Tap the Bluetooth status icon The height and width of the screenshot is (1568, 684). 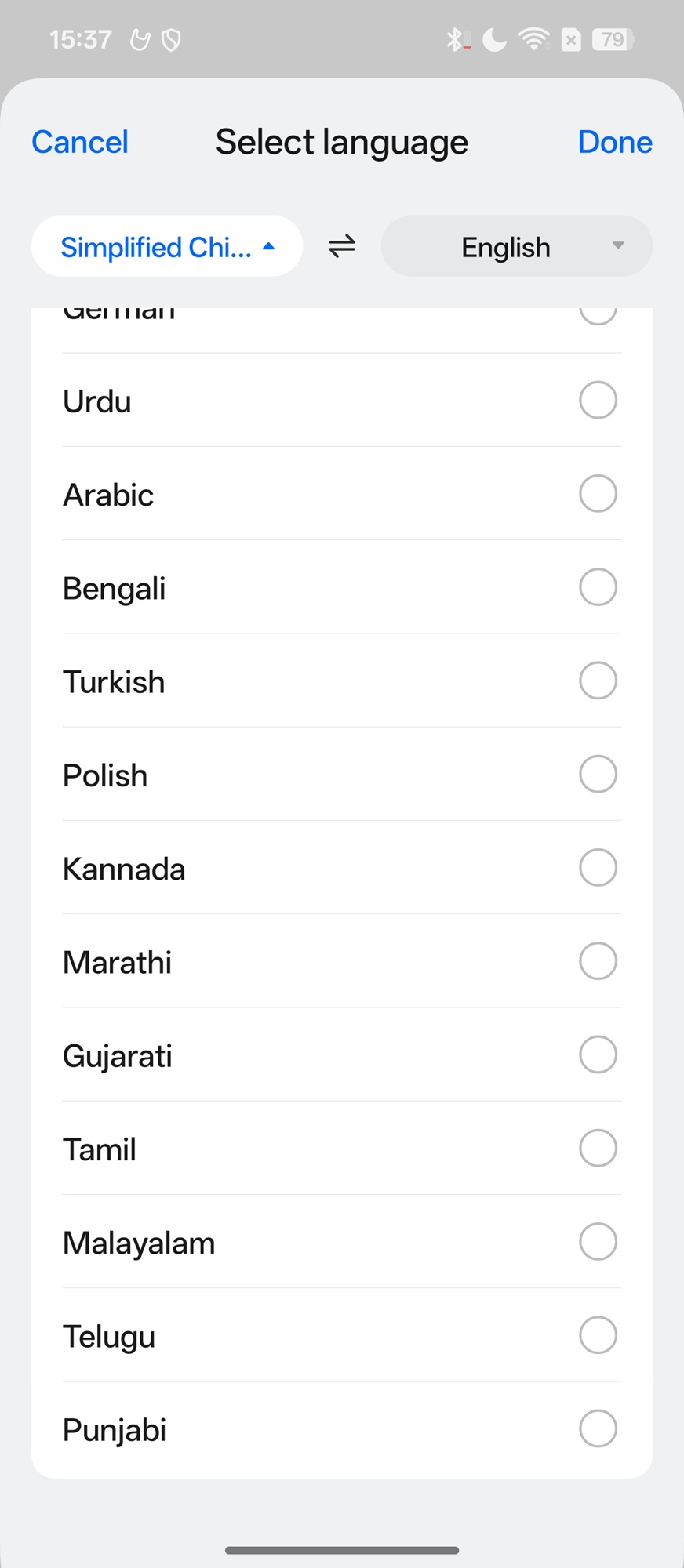pos(457,39)
